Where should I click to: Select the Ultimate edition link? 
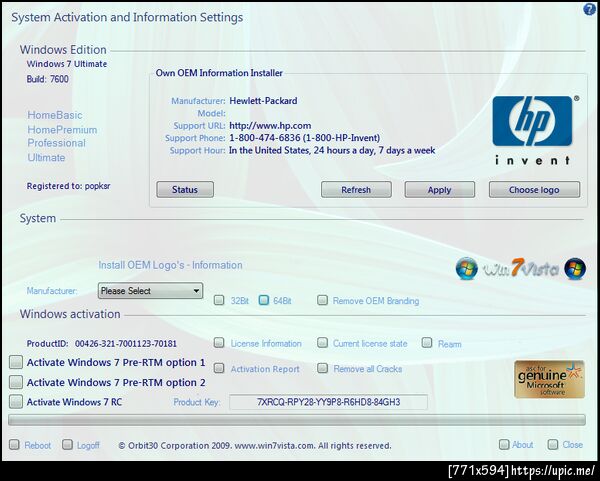(46, 158)
